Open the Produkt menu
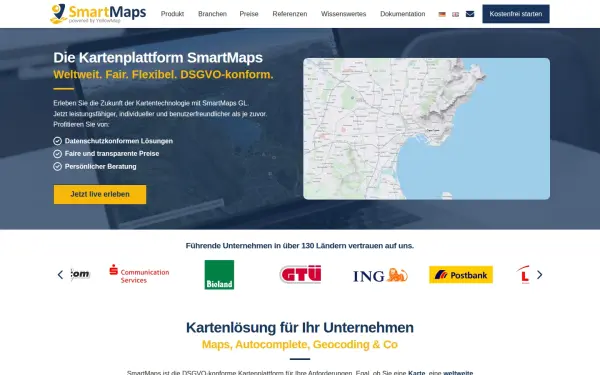 [172, 14]
